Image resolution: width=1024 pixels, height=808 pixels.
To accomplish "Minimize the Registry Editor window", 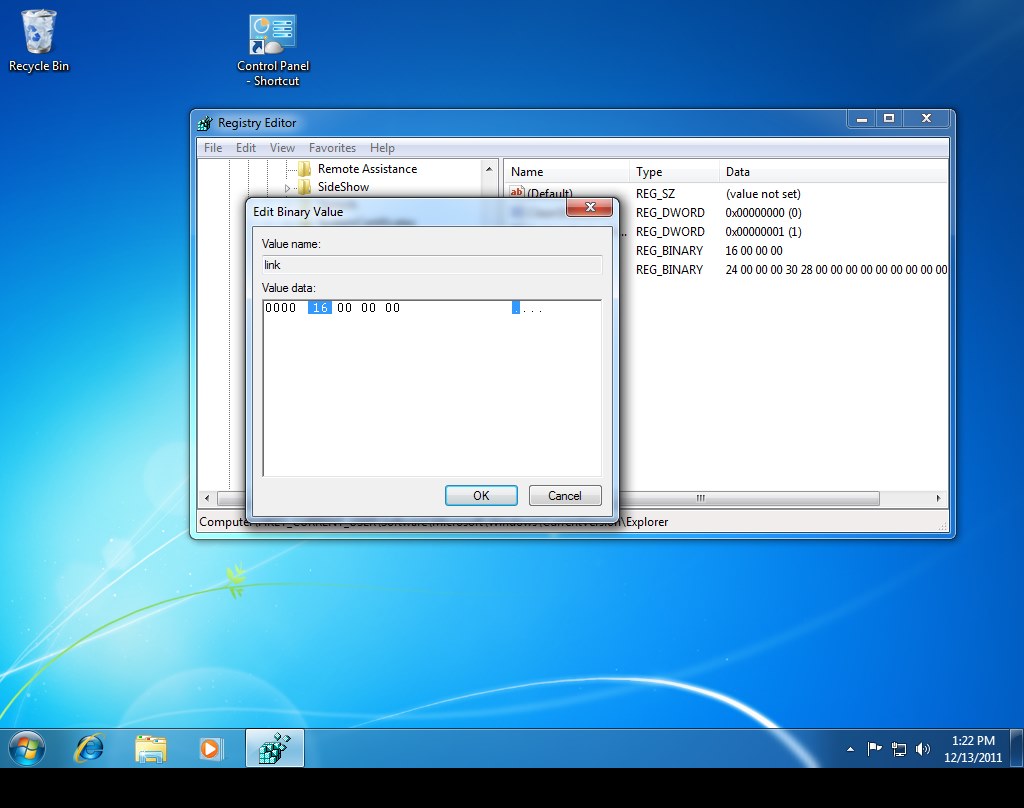I will click(861, 119).
